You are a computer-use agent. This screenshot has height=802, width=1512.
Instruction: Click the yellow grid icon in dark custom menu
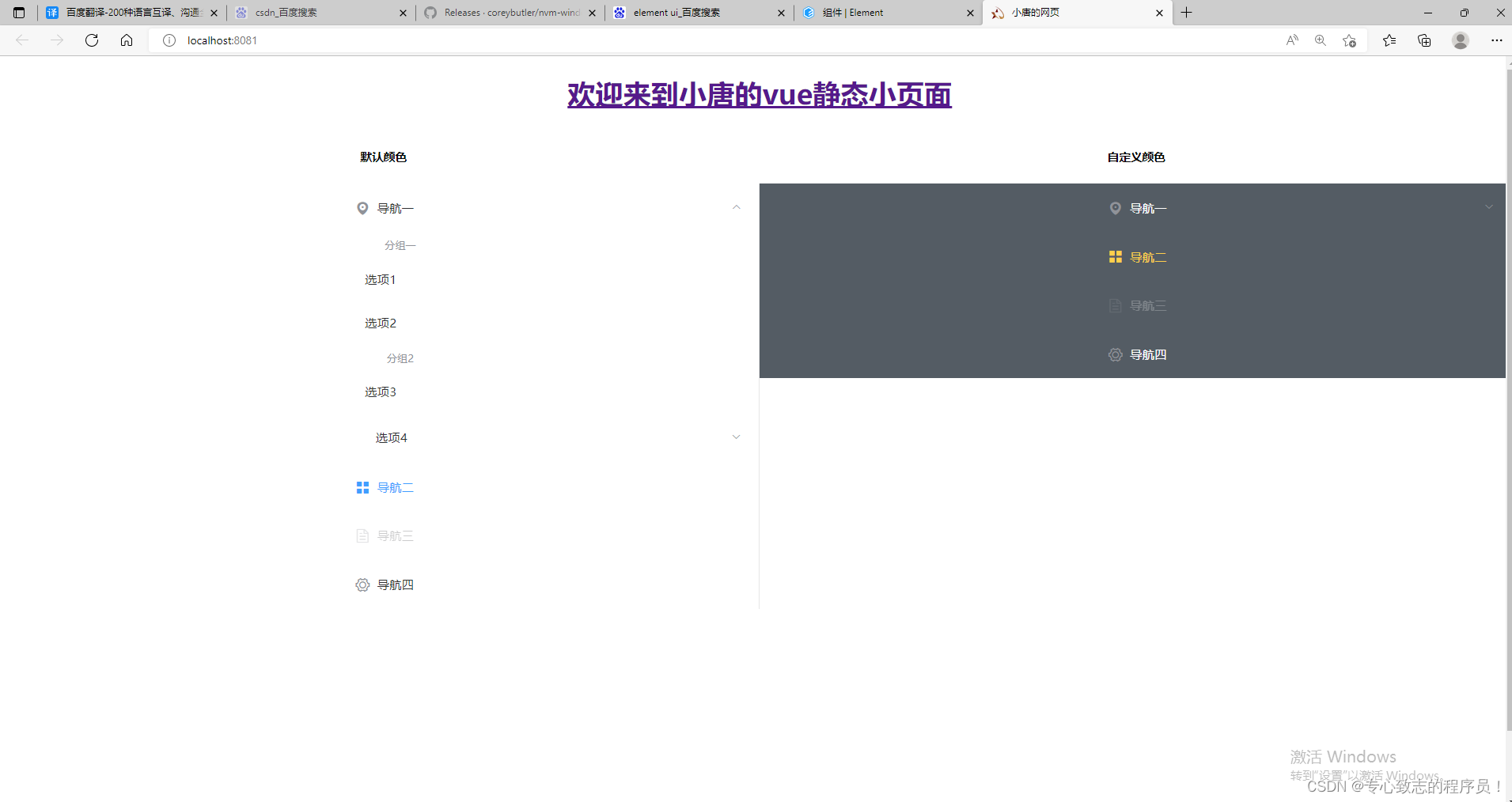(x=1115, y=257)
